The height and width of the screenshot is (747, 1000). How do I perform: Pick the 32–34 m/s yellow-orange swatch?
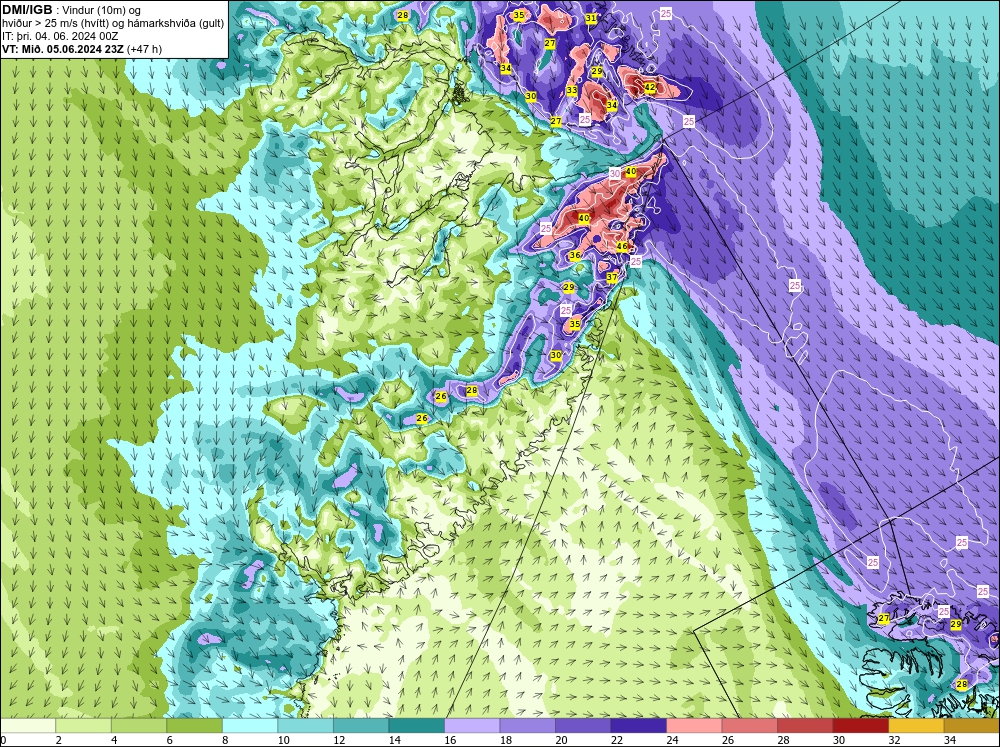point(915,725)
